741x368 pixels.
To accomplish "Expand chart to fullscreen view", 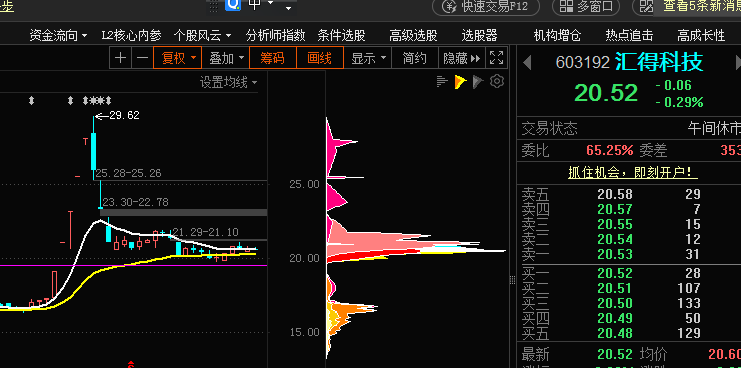I will [496, 58].
